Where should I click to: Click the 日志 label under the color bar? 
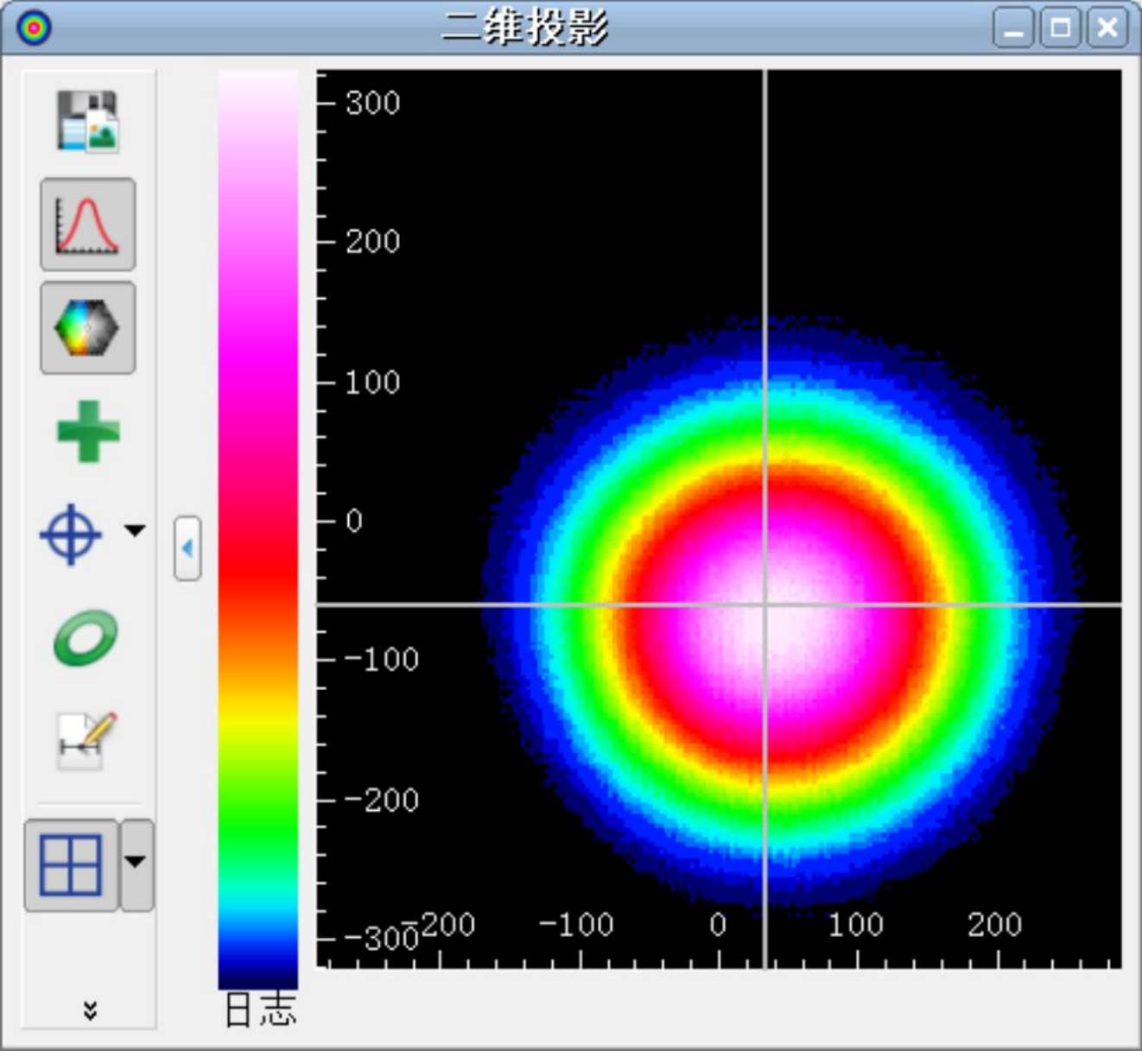pos(259,1010)
